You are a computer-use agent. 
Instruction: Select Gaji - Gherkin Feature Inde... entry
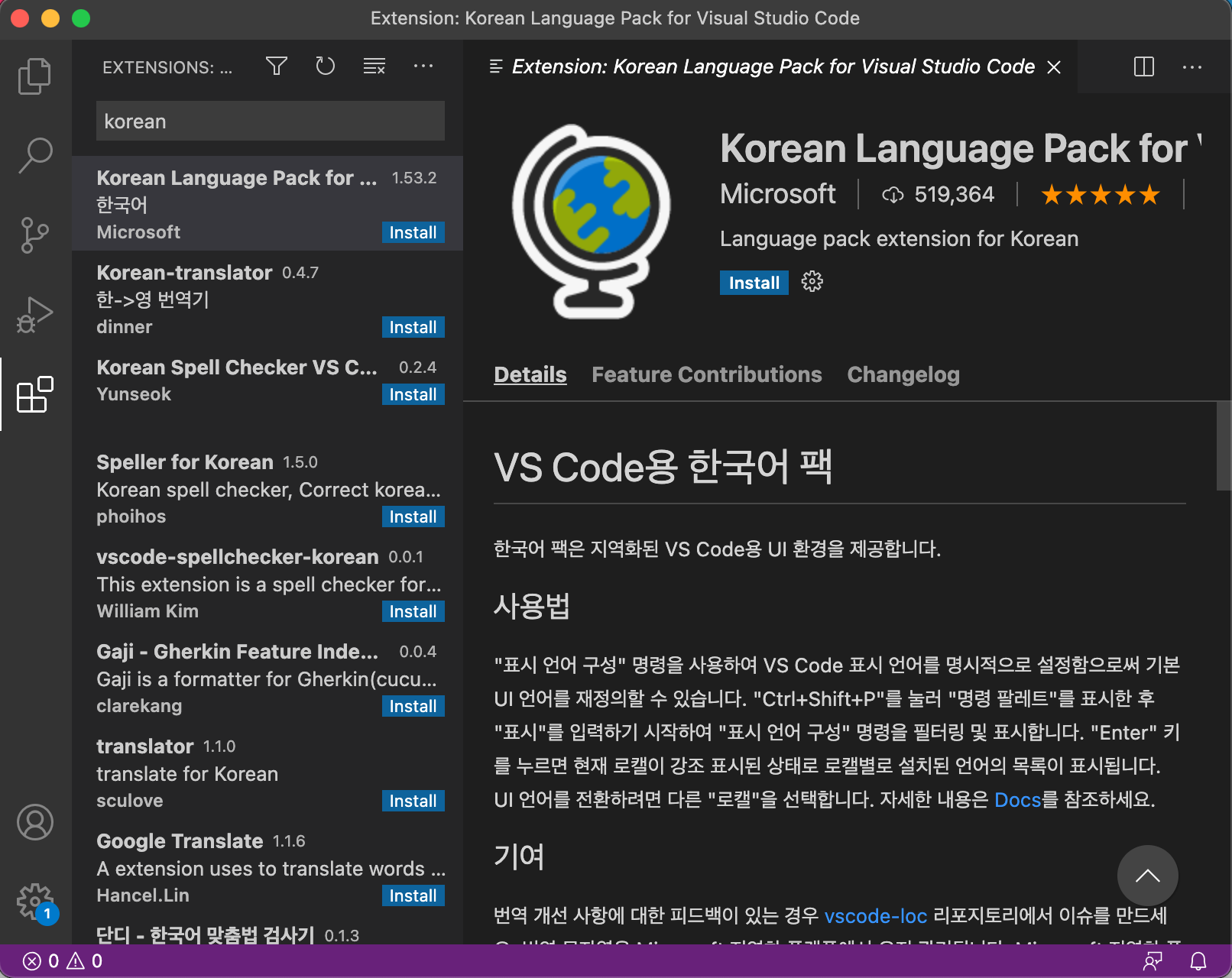(267, 677)
